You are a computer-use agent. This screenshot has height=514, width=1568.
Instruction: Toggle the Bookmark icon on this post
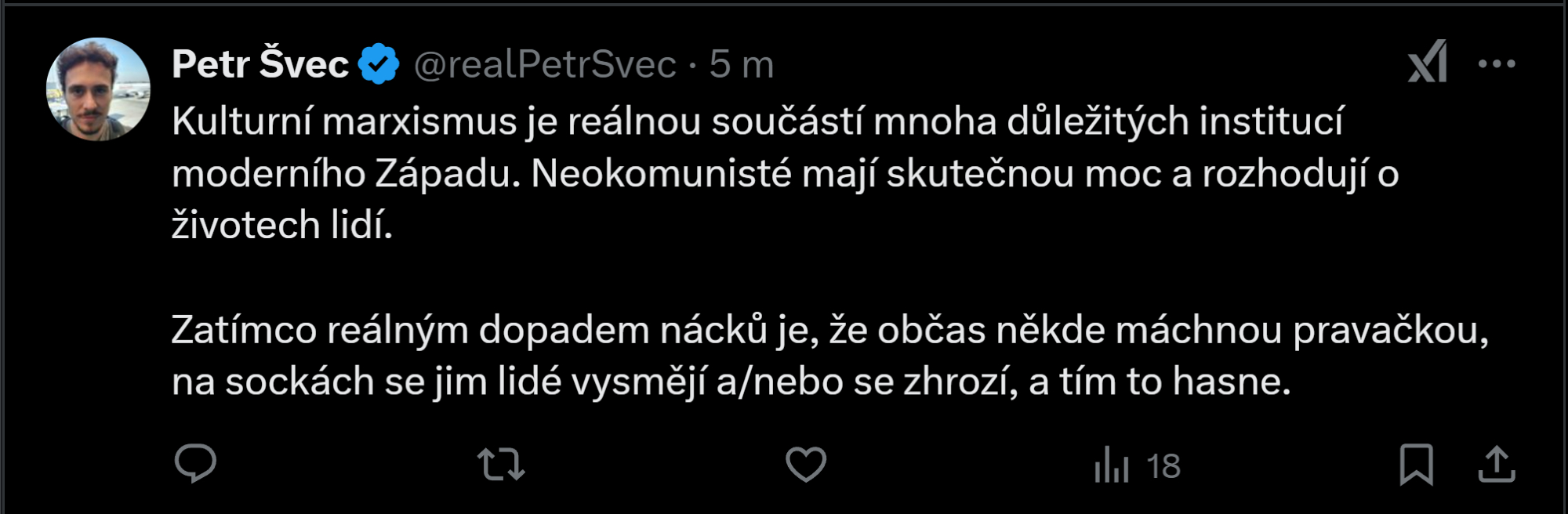click(x=1416, y=464)
